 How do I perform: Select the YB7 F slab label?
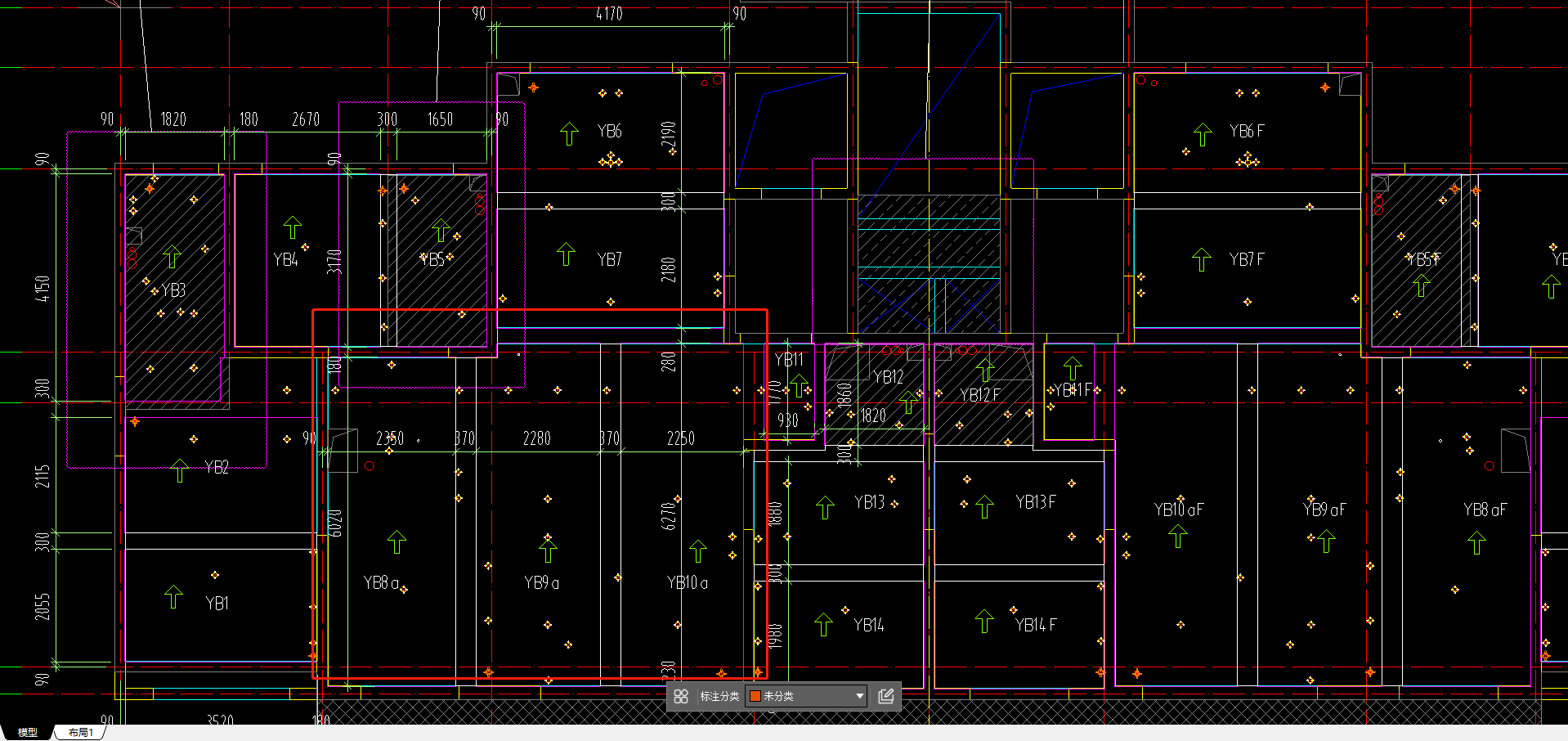click(x=1247, y=259)
